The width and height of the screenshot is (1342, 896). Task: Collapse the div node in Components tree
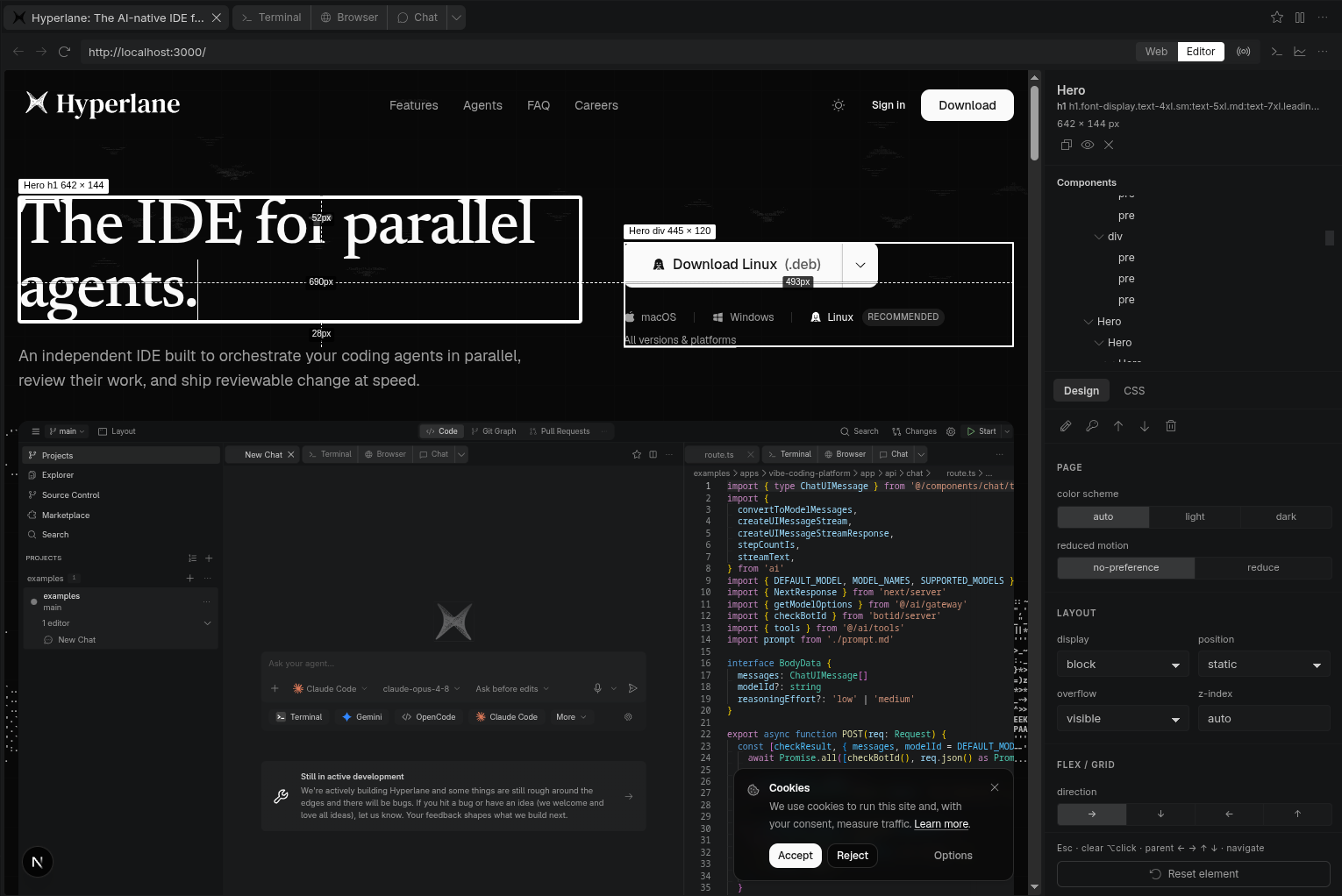click(x=1099, y=237)
